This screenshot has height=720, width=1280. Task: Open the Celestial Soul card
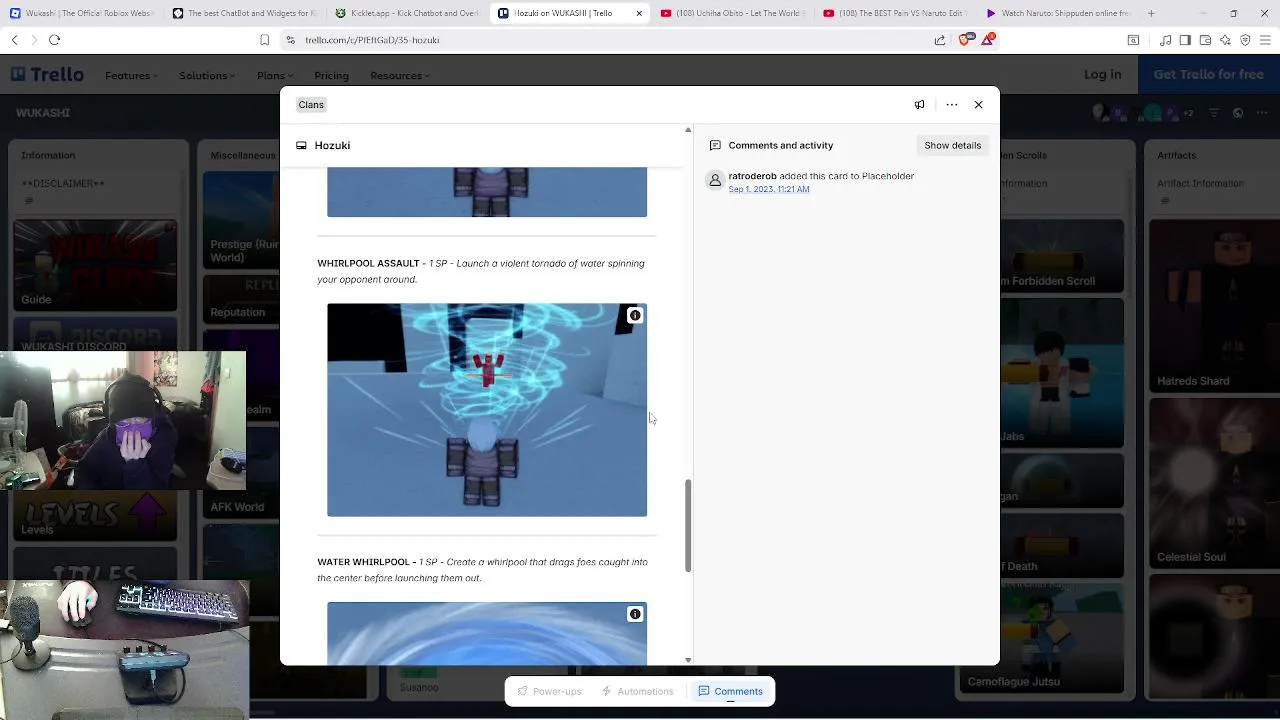point(1214,483)
